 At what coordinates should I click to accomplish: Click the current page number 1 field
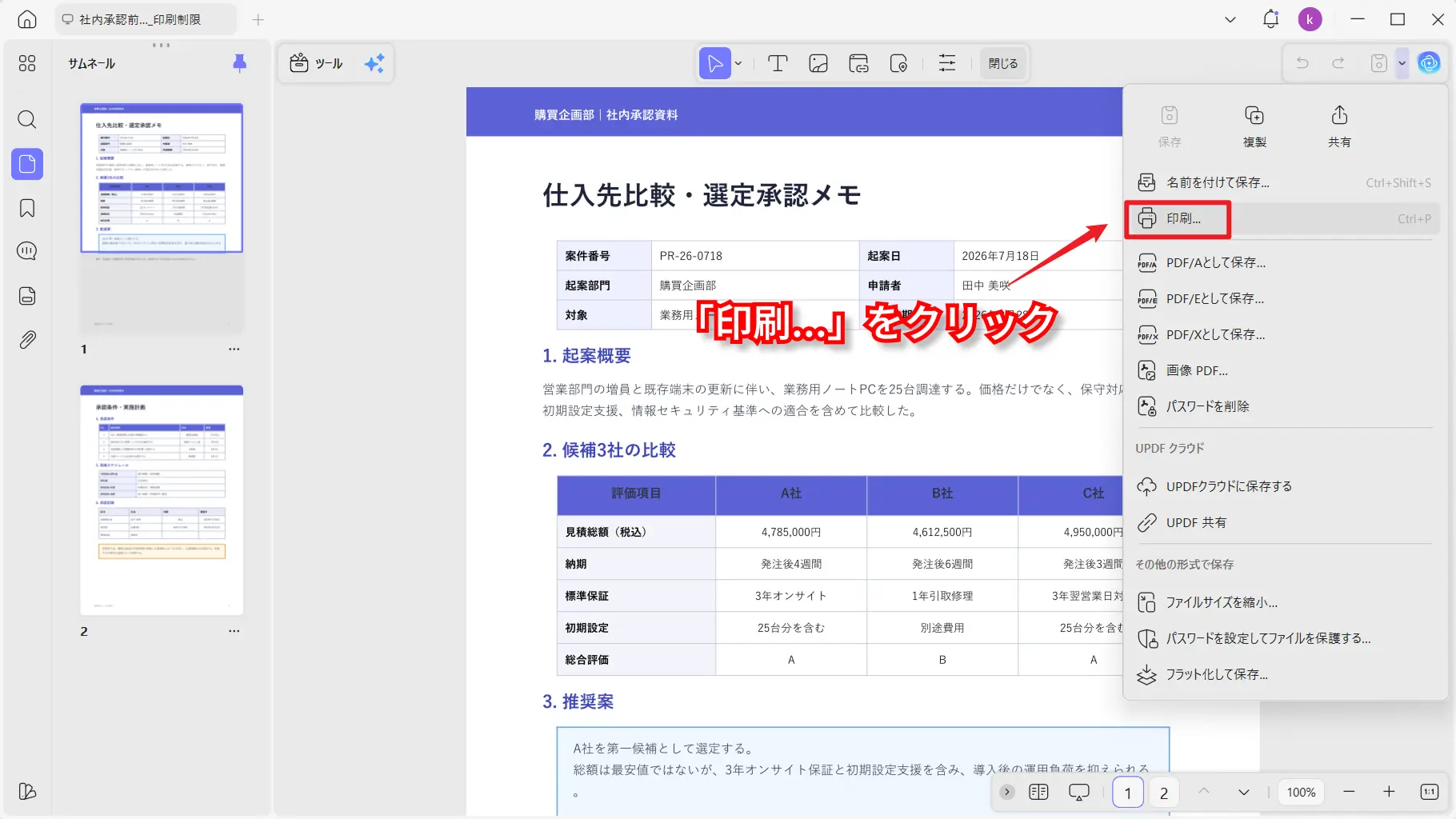click(1128, 793)
